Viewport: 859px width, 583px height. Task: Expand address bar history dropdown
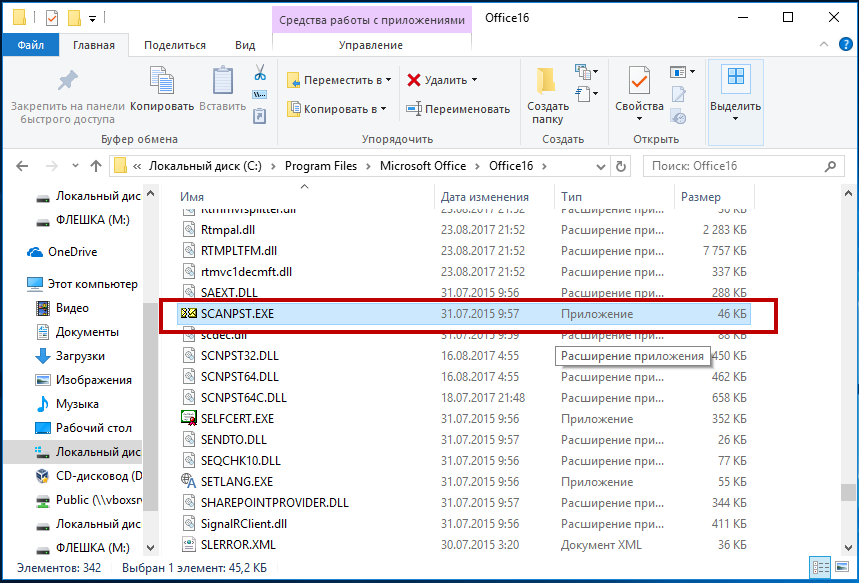tap(600, 167)
